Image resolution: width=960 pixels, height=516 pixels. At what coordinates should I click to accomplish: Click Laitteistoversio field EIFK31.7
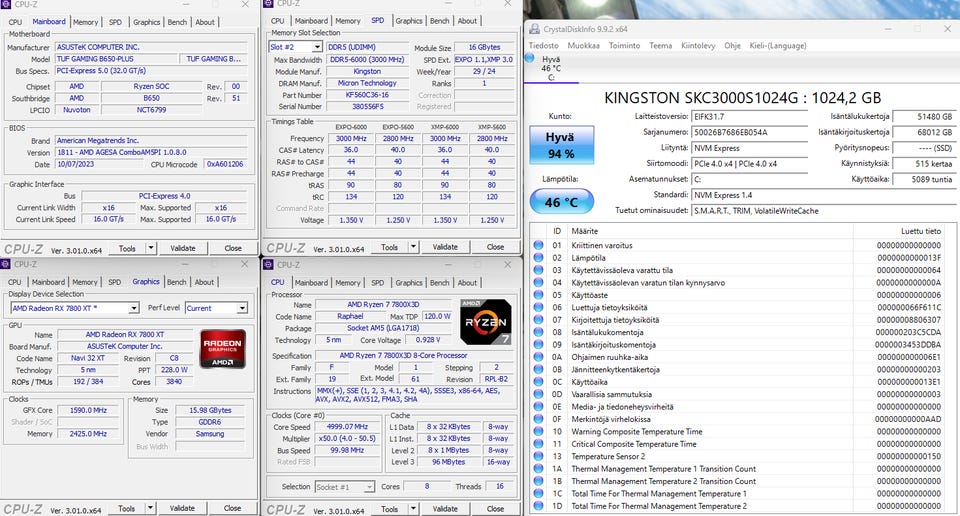click(749, 116)
